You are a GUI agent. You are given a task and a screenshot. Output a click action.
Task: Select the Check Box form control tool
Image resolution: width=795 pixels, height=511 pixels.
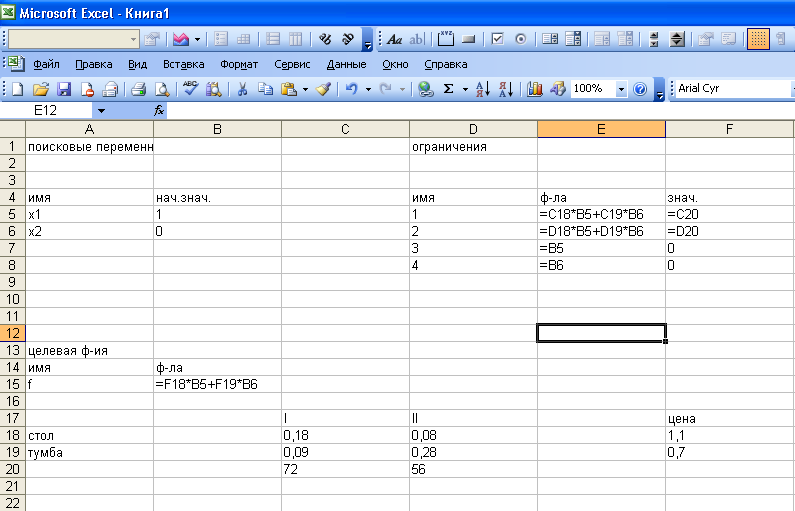(x=497, y=39)
